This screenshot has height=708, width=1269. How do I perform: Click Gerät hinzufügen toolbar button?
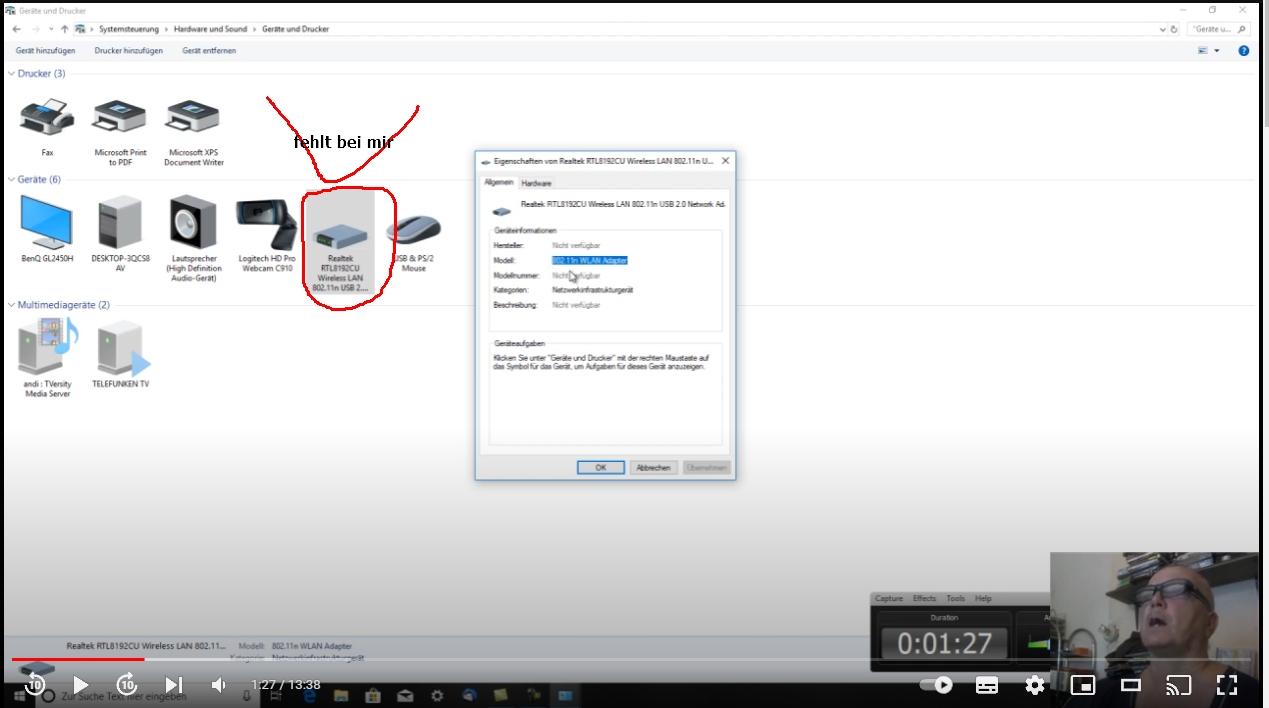point(45,50)
